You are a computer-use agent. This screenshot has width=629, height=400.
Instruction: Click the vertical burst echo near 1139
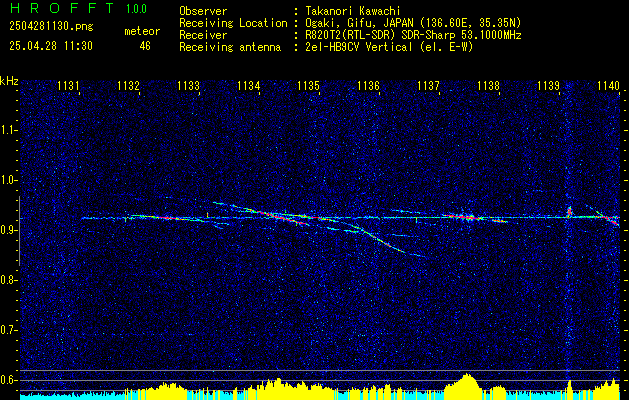[x=569, y=211]
